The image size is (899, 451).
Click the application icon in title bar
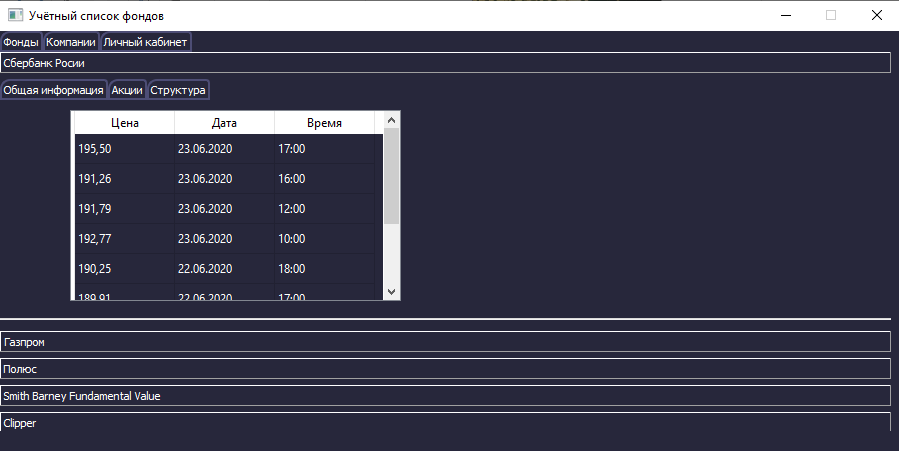tap(15, 15)
